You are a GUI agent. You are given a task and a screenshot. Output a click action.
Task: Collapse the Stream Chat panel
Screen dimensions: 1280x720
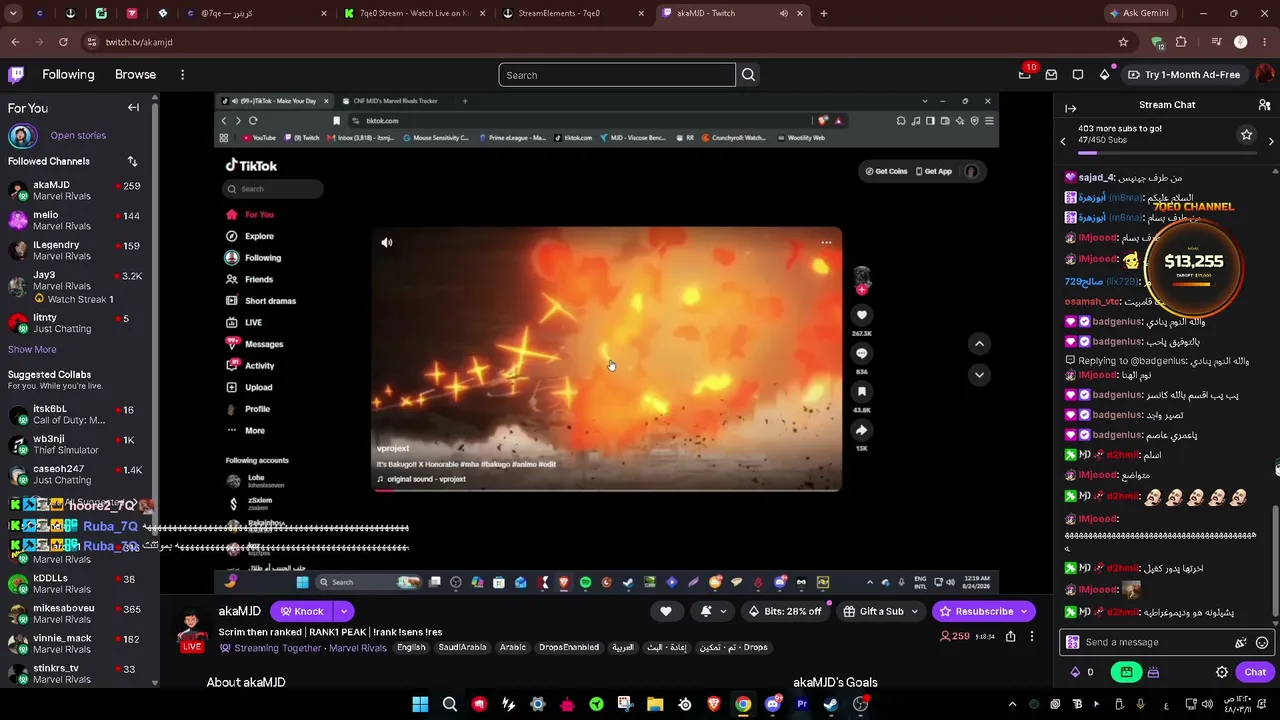pos(1070,108)
